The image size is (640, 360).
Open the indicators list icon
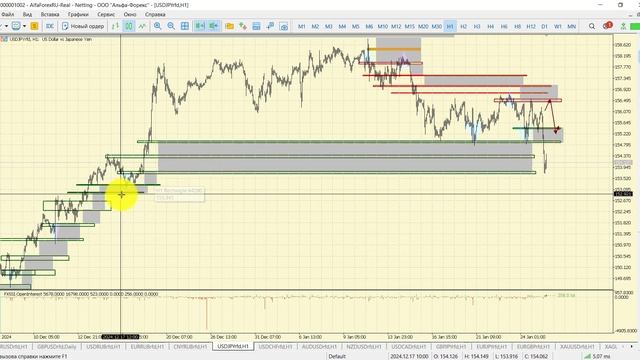click(x=243, y=26)
